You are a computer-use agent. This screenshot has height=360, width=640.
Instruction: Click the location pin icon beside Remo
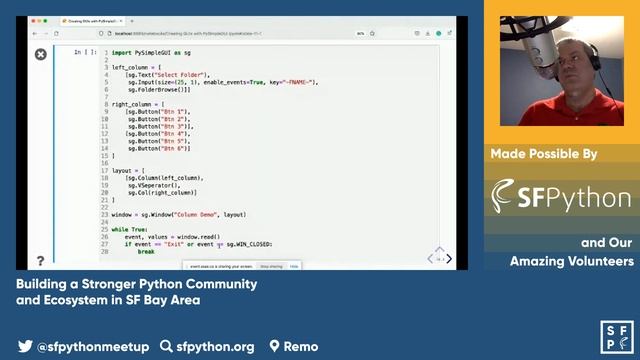point(274,346)
